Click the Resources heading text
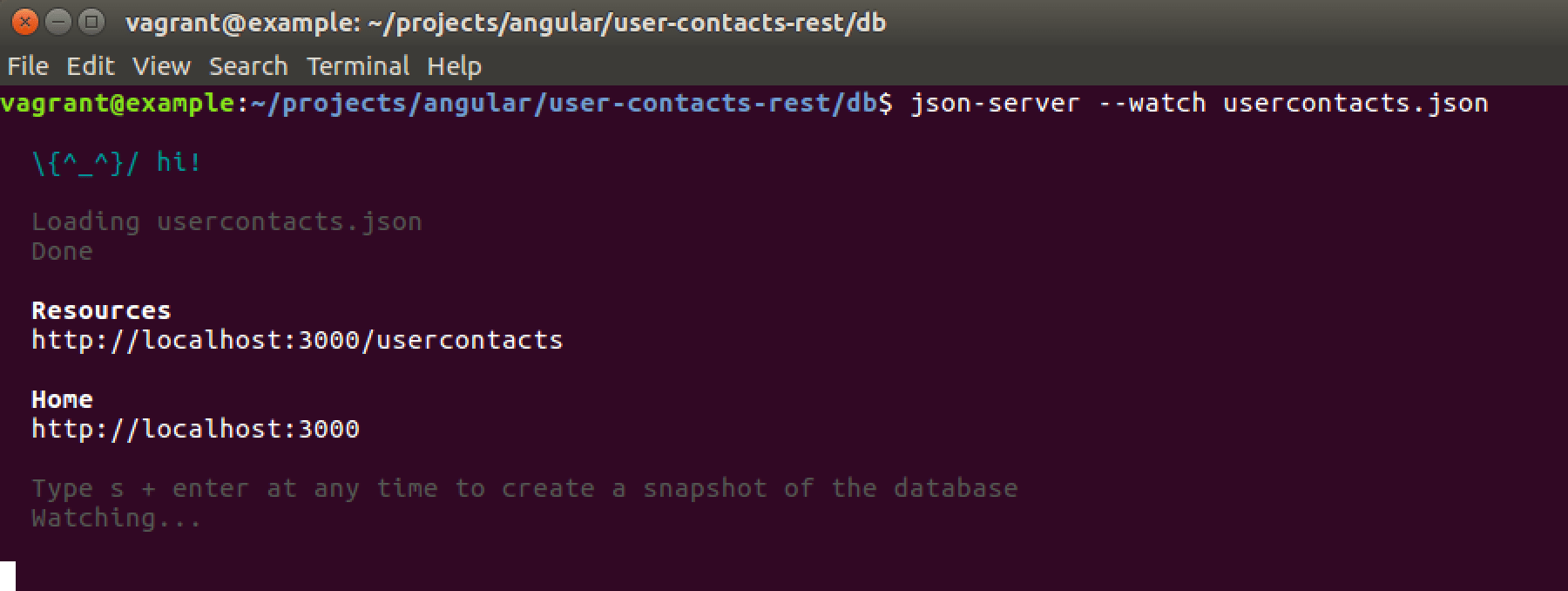This screenshot has width=1568, height=591. [x=100, y=309]
